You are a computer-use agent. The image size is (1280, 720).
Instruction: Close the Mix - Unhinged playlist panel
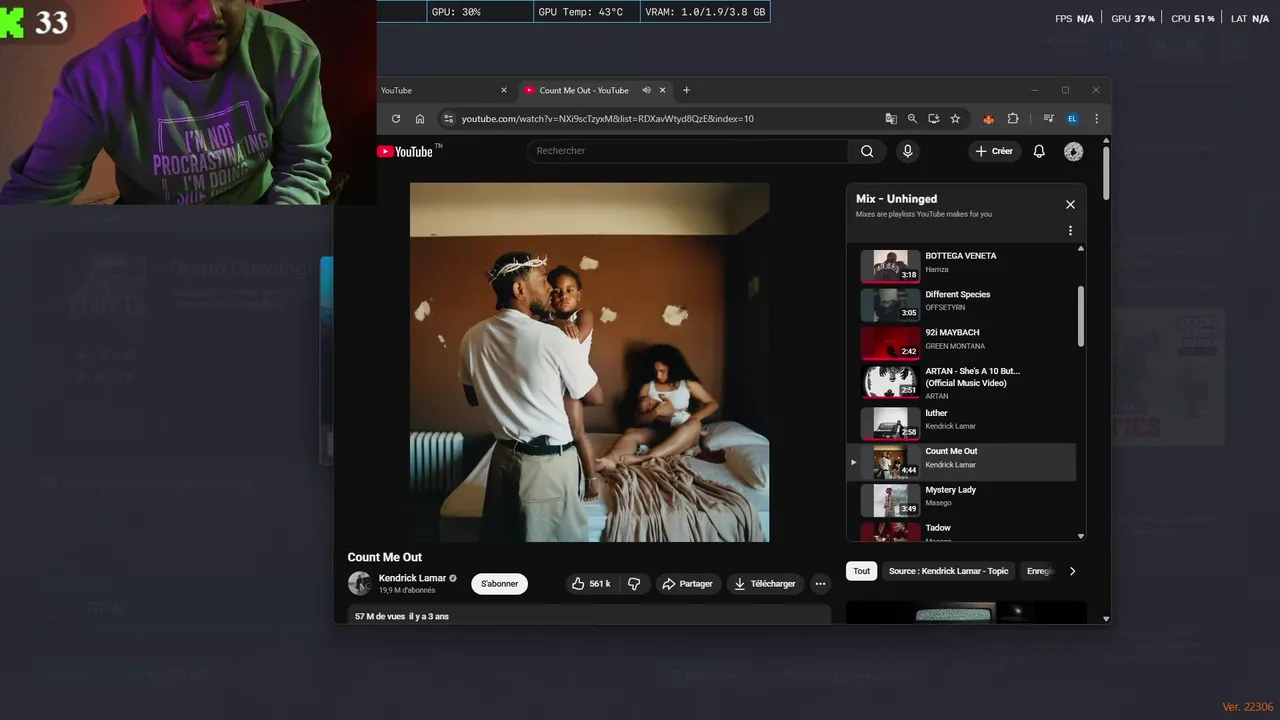click(x=1070, y=204)
